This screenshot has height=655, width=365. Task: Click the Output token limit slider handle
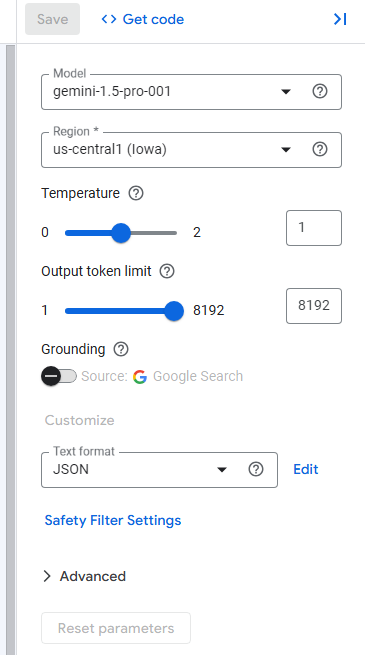[x=173, y=311]
